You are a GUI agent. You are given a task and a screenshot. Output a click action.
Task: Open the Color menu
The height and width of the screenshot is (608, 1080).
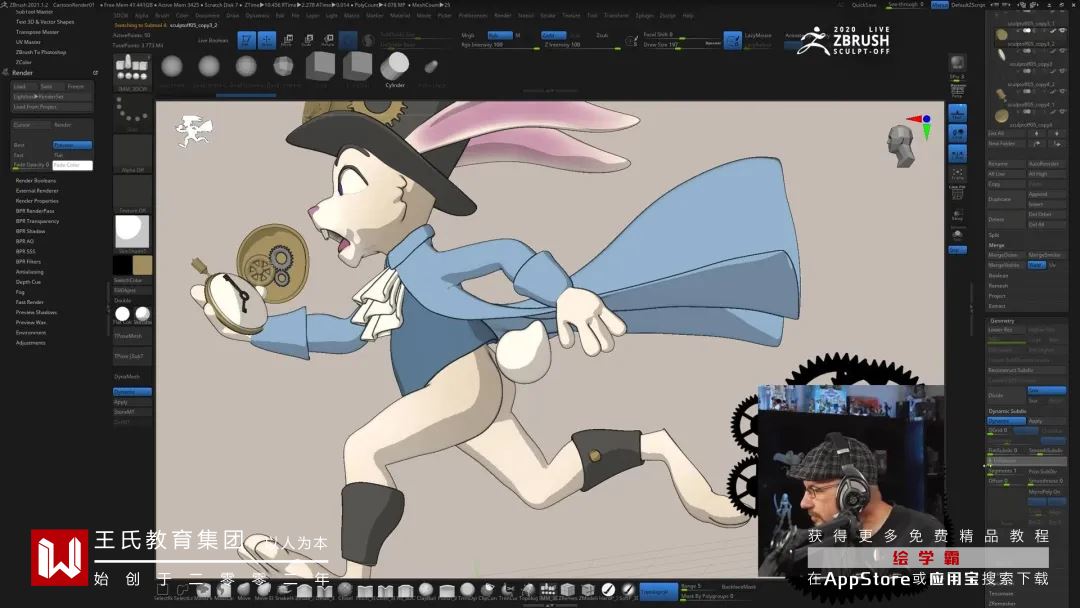182,15
